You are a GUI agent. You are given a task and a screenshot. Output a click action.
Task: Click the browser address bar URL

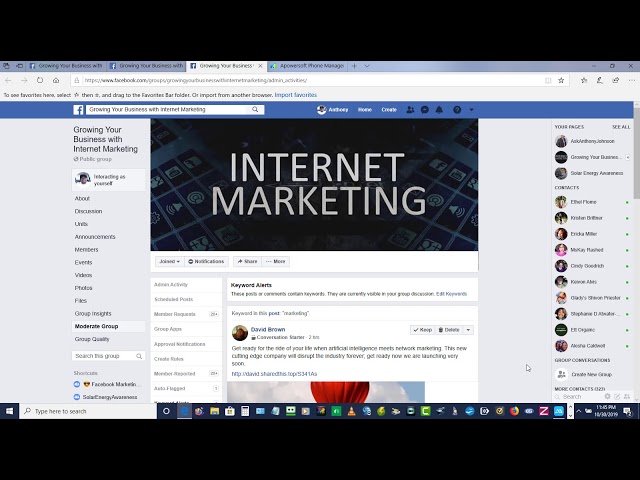(x=196, y=80)
